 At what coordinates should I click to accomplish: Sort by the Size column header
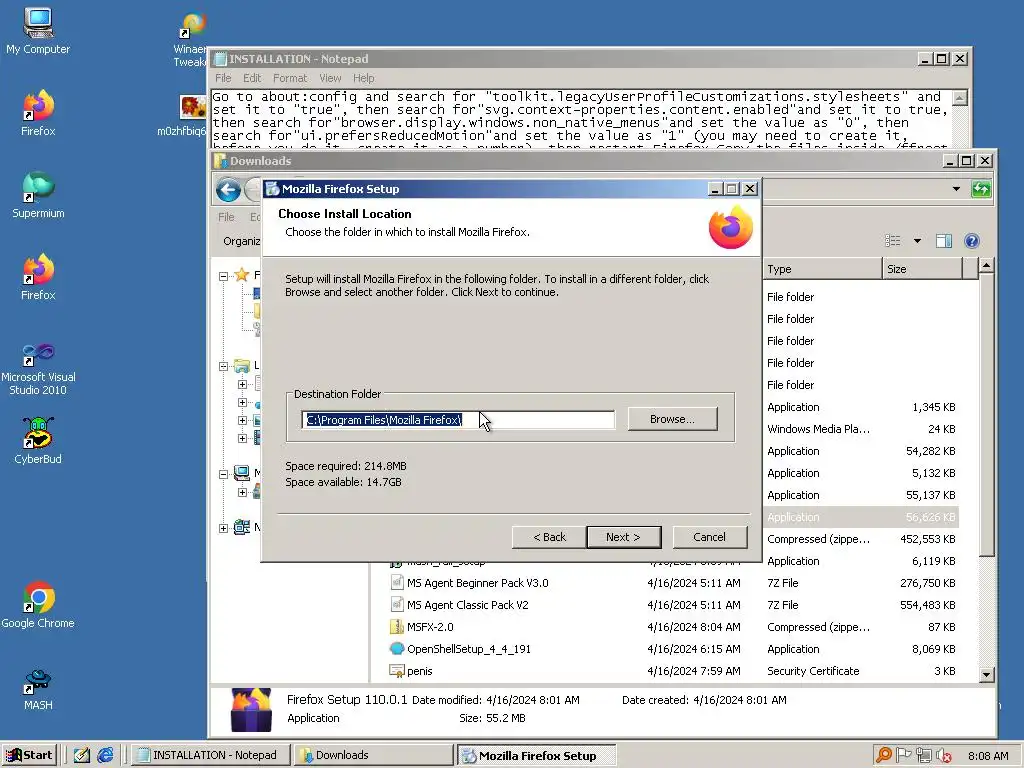coord(922,269)
